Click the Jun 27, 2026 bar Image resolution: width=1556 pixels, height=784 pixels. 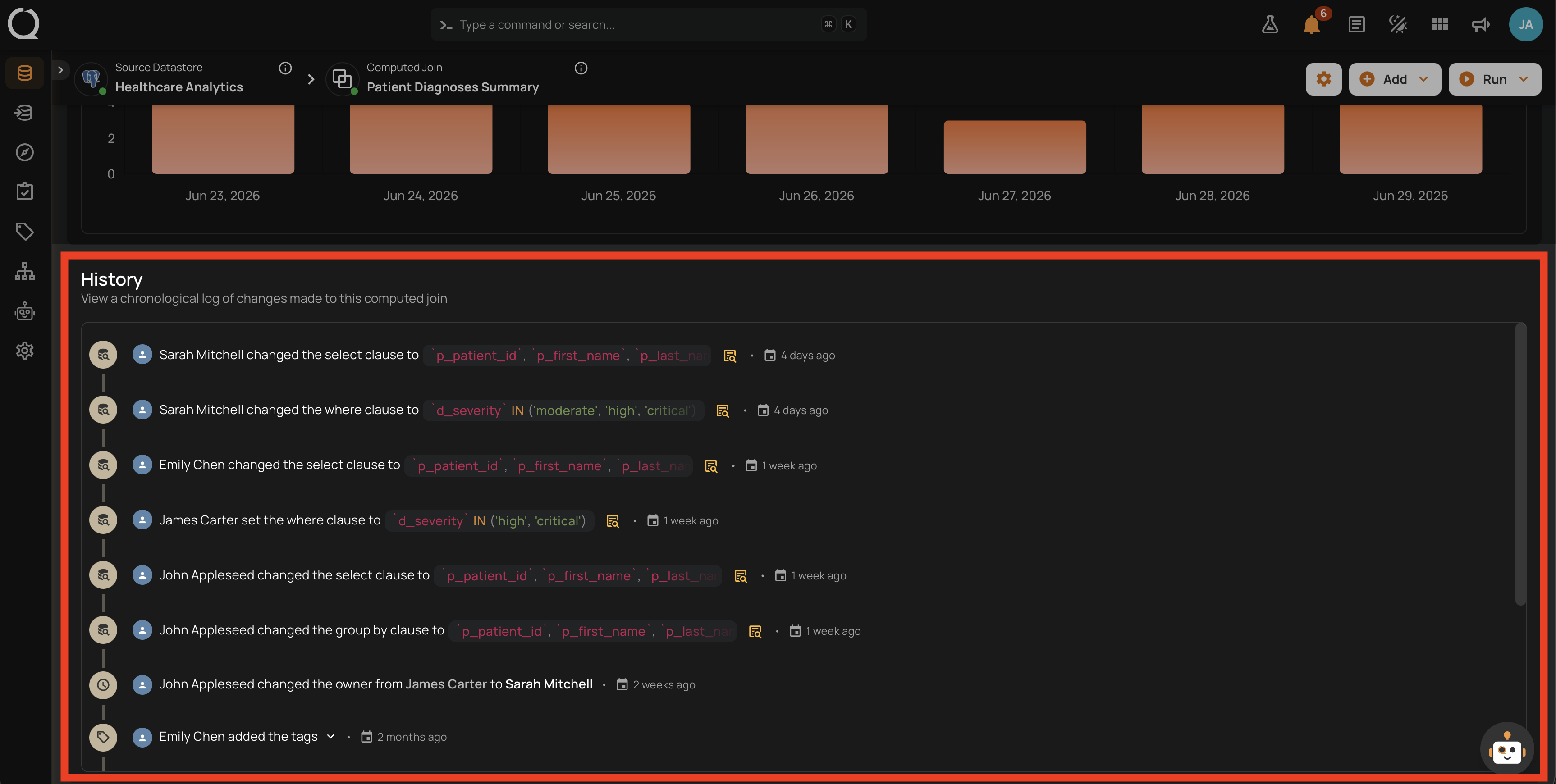coord(1014,147)
